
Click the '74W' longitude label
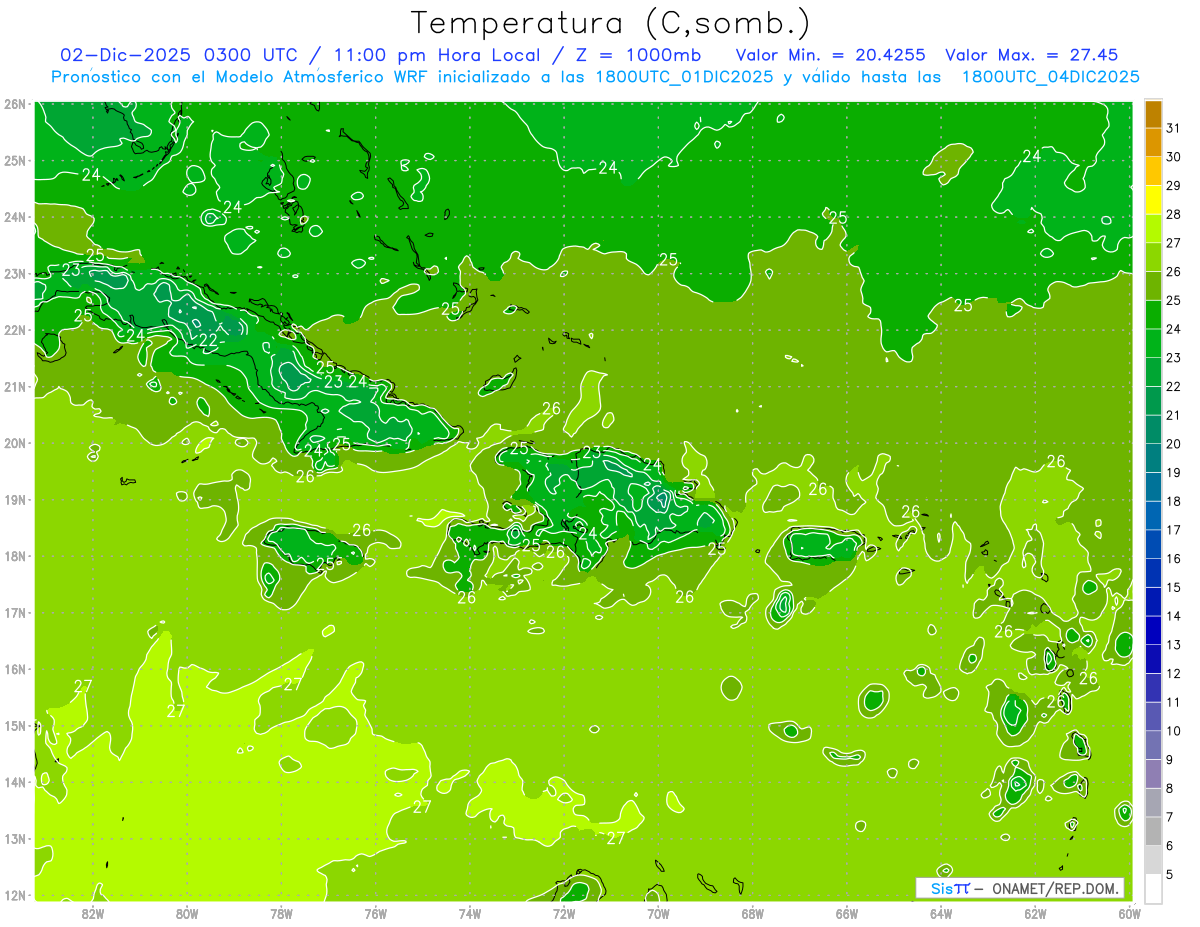click(470, 913)
